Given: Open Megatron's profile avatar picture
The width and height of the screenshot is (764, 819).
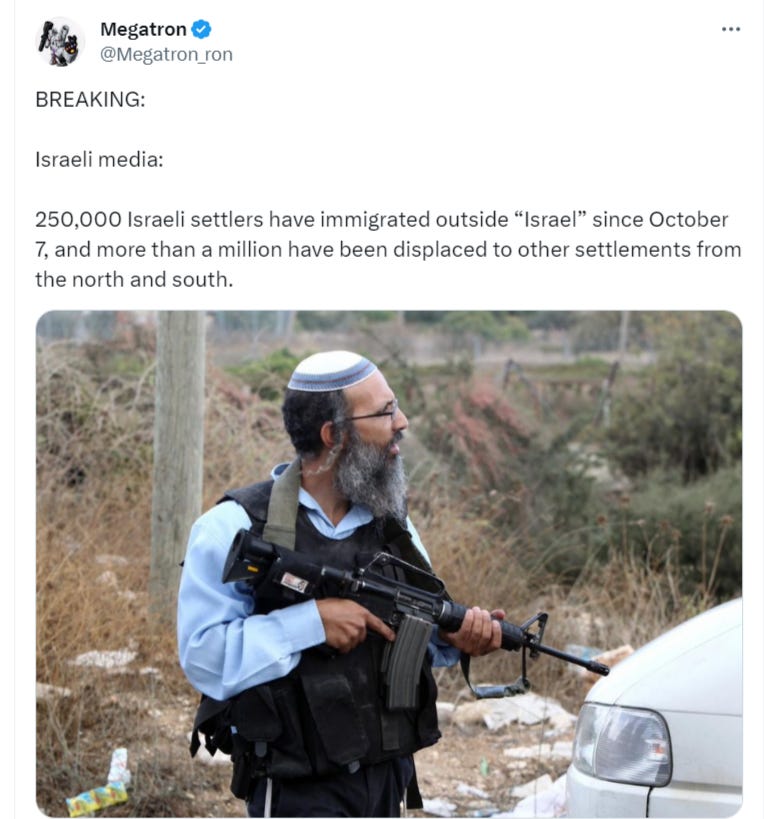Looking at the screenshot, I should click(x=60, y=41).
